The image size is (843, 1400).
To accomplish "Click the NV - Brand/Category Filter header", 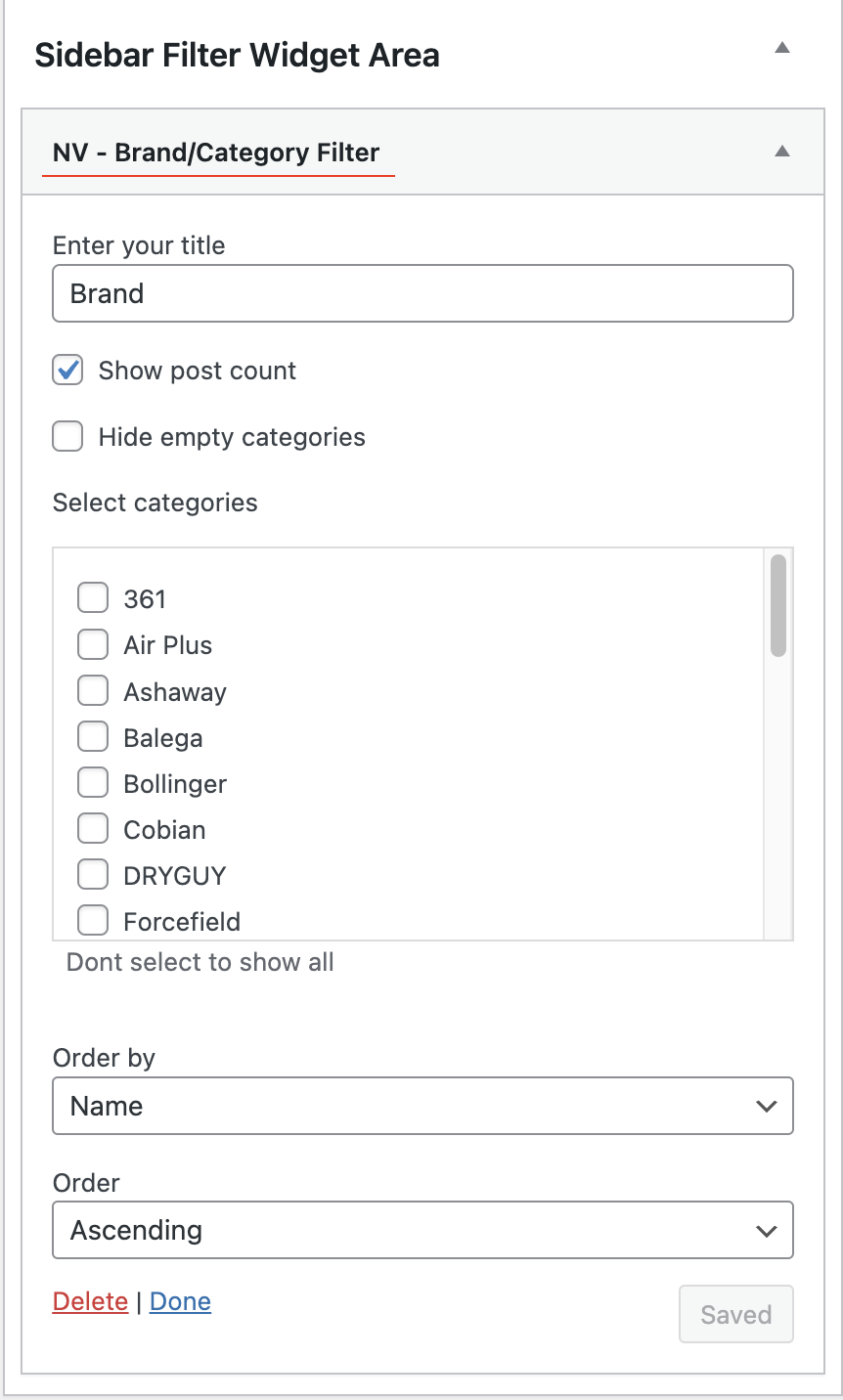I will [x=216, y=153].
